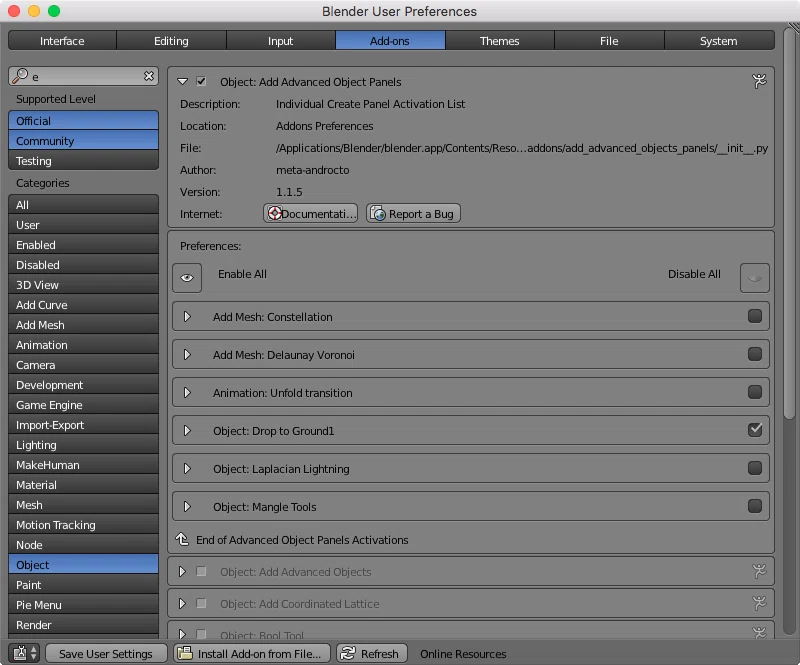Collapse the Add Advanced Object Panels details

tap(182, 81)
